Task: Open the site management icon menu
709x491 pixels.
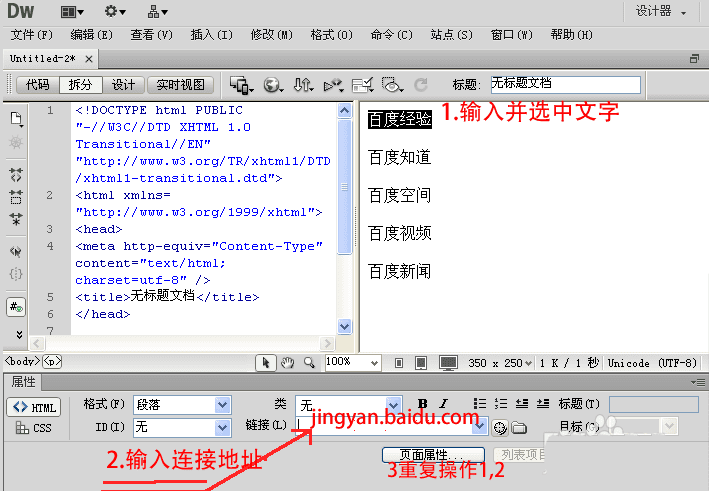Action: (157, 12)
